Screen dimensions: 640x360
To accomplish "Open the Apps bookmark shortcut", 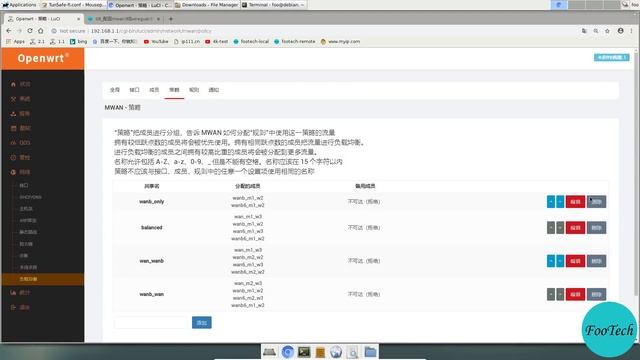I will click(x=16, y=41).
